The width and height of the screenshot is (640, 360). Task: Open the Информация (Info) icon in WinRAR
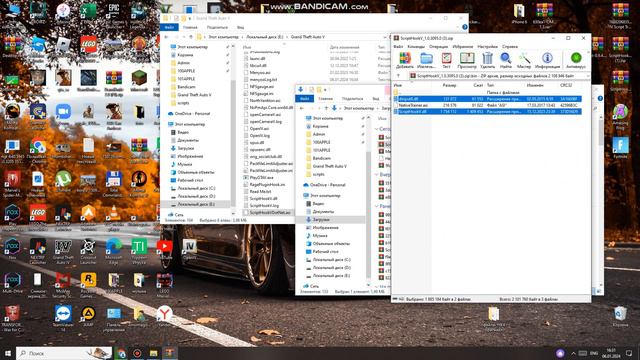(x=547, y=60)
